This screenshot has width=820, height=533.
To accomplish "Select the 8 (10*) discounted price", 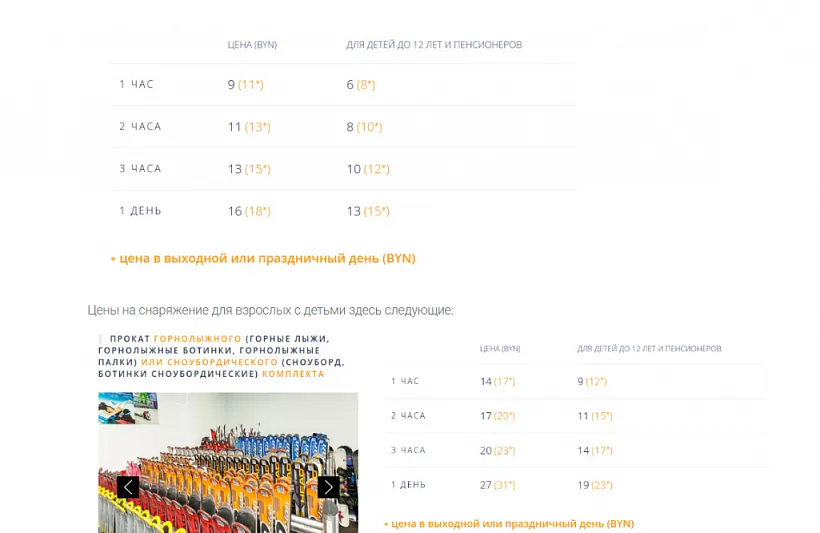I will pos(364,127).
